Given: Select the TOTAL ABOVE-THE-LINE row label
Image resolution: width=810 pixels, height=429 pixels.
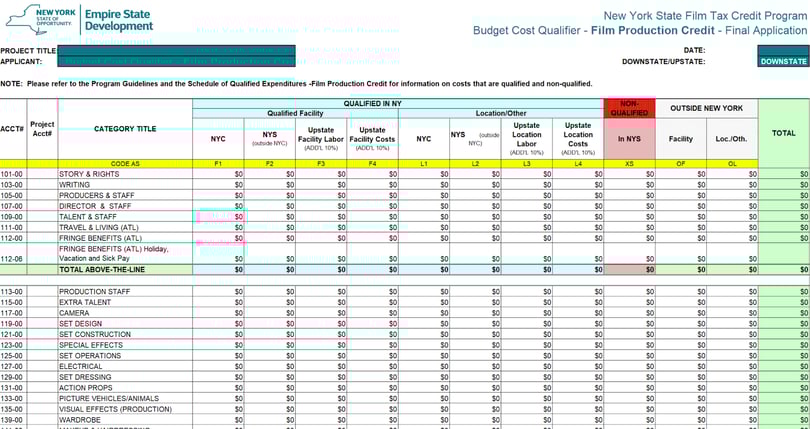Looking at the screenshot, I should click(x=125, y=270).
